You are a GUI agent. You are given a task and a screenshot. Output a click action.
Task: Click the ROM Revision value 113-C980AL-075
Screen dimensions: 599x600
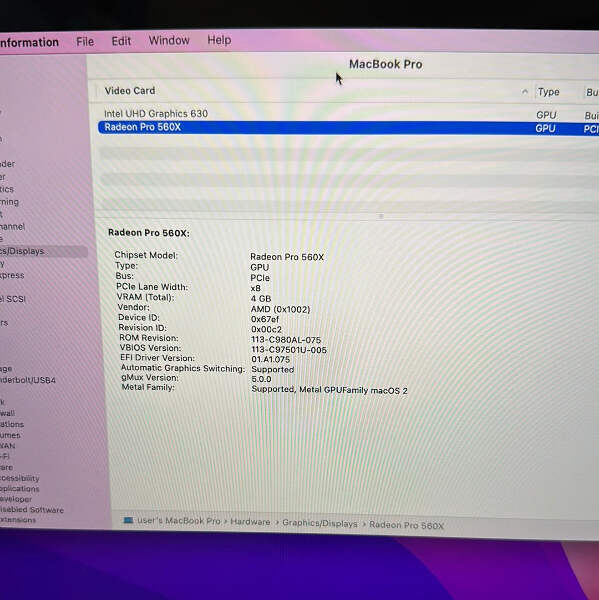pyautogui.click(x=286, y=340)
